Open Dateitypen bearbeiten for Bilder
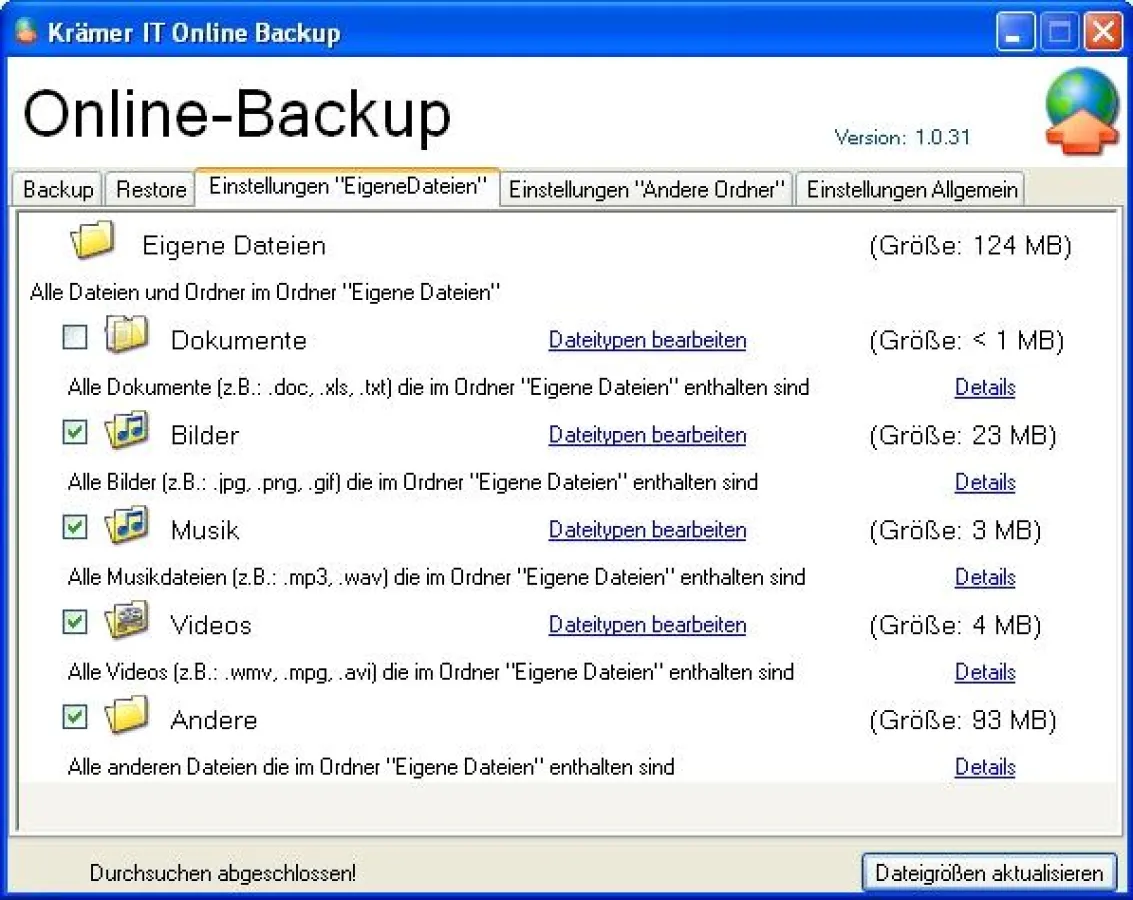The width and height of the screenshot is (1133, 900). pyautogui.click(x=647, y=435)
